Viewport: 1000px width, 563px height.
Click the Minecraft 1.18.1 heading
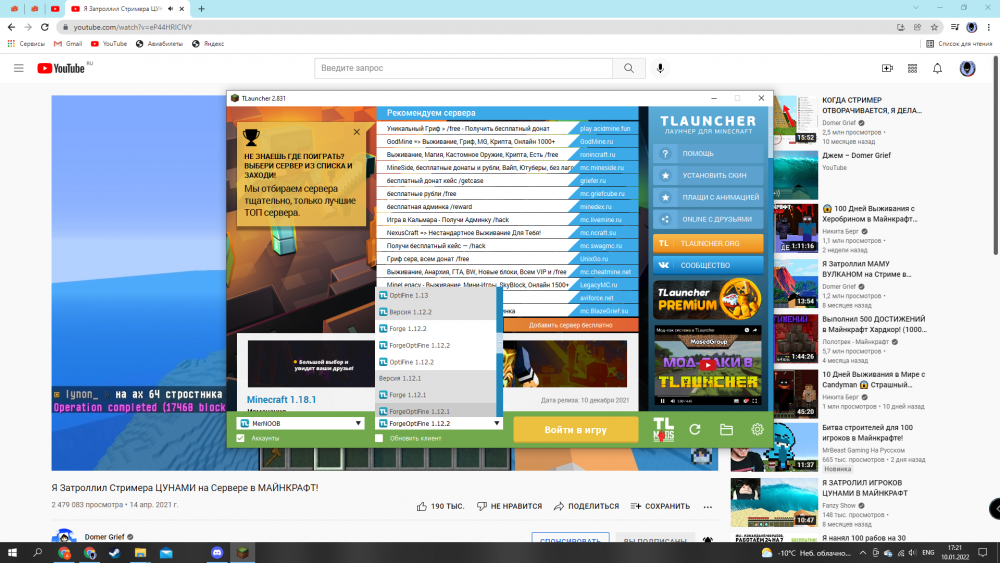pyautogui.click(x=281, y=400)
